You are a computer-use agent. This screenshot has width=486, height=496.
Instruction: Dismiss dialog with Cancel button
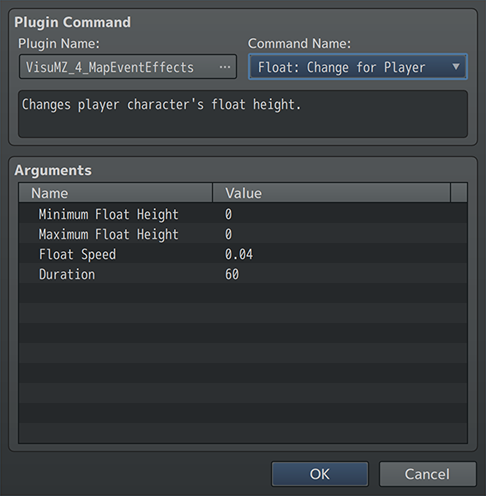pyautogui.click(x=427, y=474)
